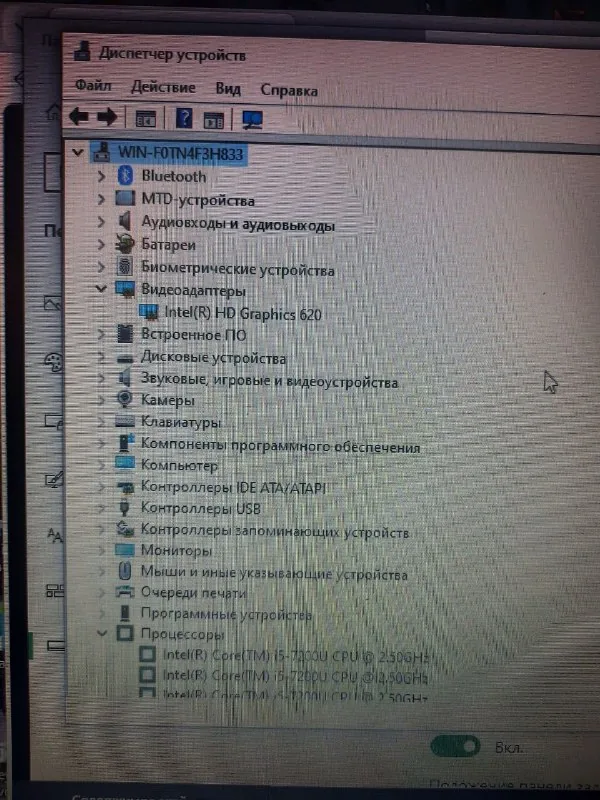Click the Start tiles icon in background Settings sidebar

(55, 591)
